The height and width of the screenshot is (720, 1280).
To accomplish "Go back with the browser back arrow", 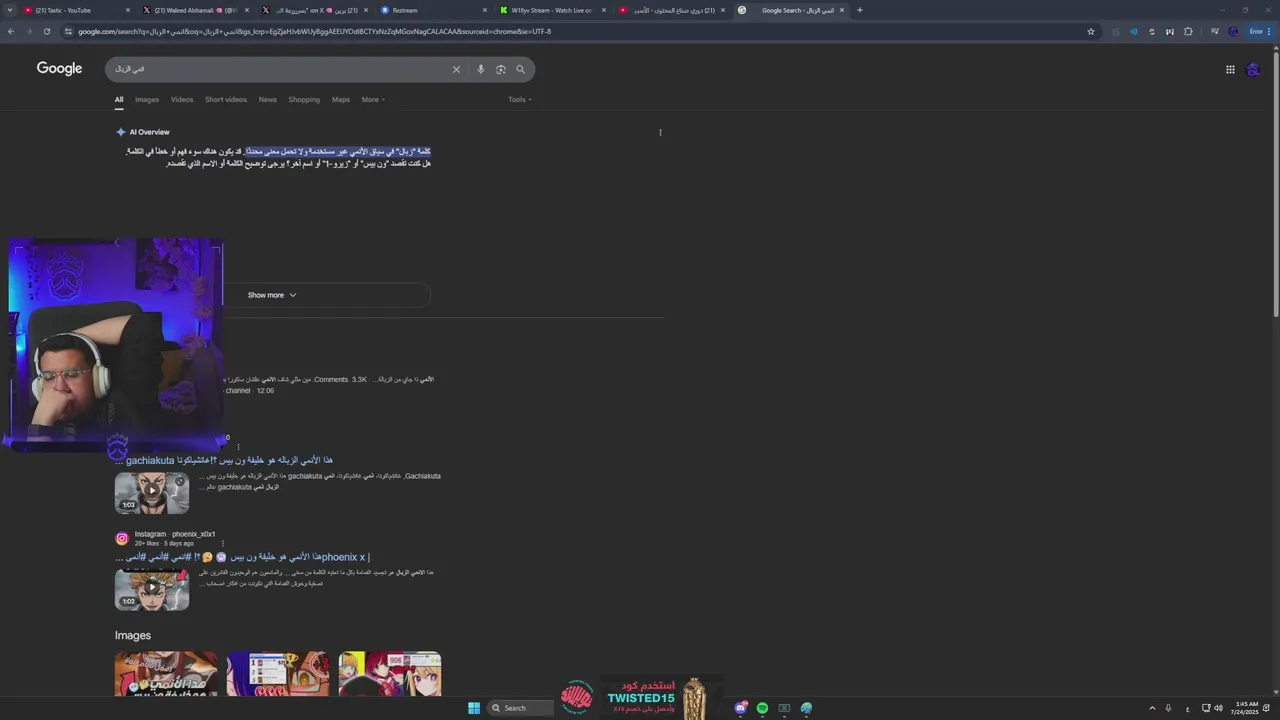I will [x=11, y=31].
